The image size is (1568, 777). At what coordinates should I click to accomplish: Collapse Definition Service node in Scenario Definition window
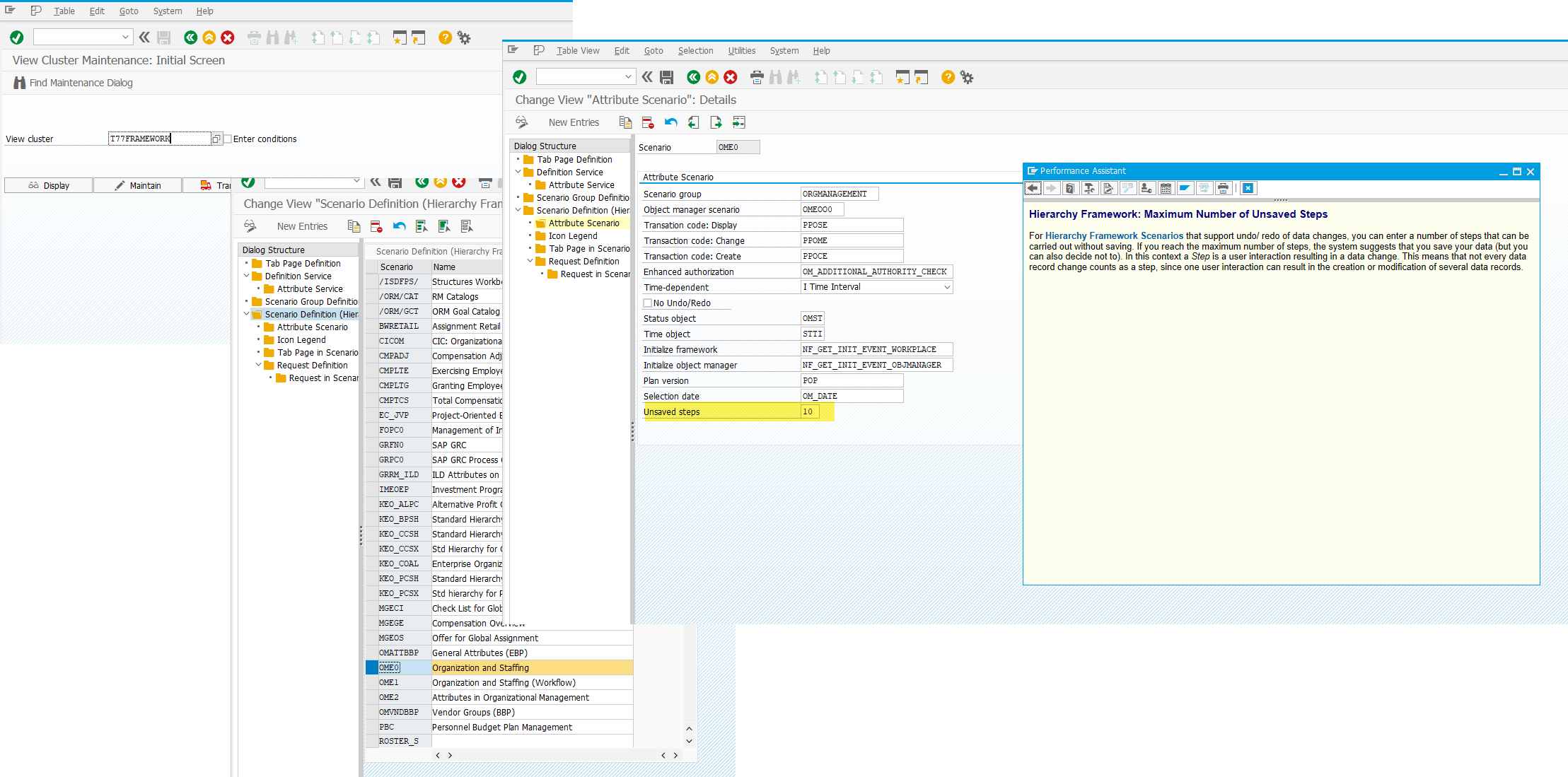click(x=246, y=276)
